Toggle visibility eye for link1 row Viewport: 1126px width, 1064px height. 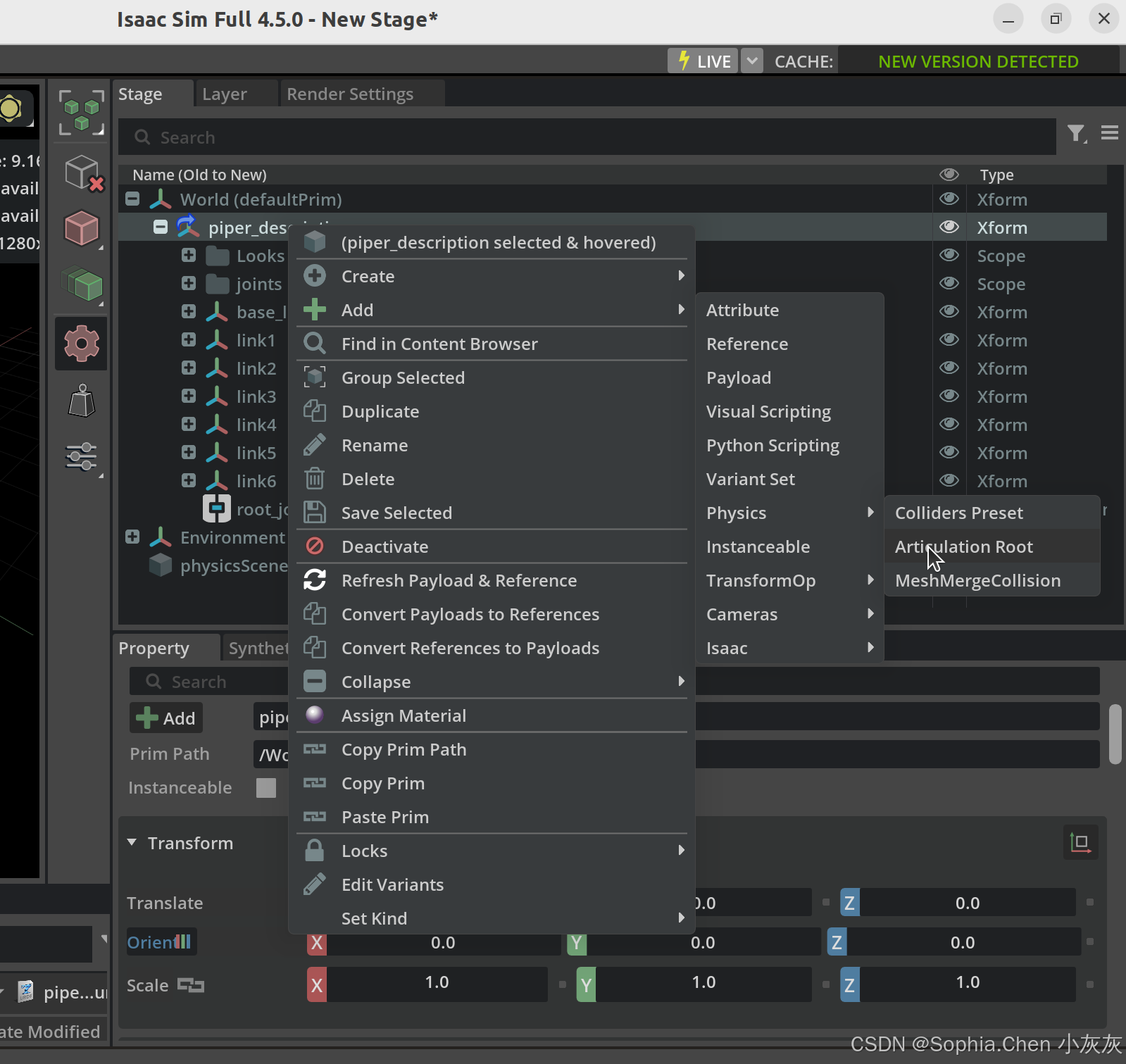coord(949,340)
